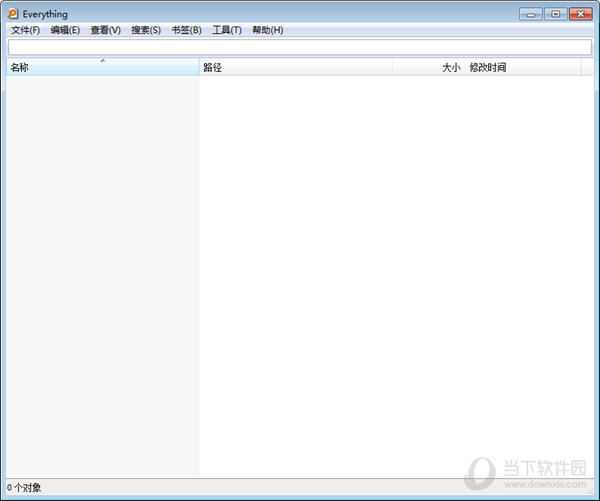Sort results by 大小 column header
The height and width of the screenshot is (501, 600).
429,67
